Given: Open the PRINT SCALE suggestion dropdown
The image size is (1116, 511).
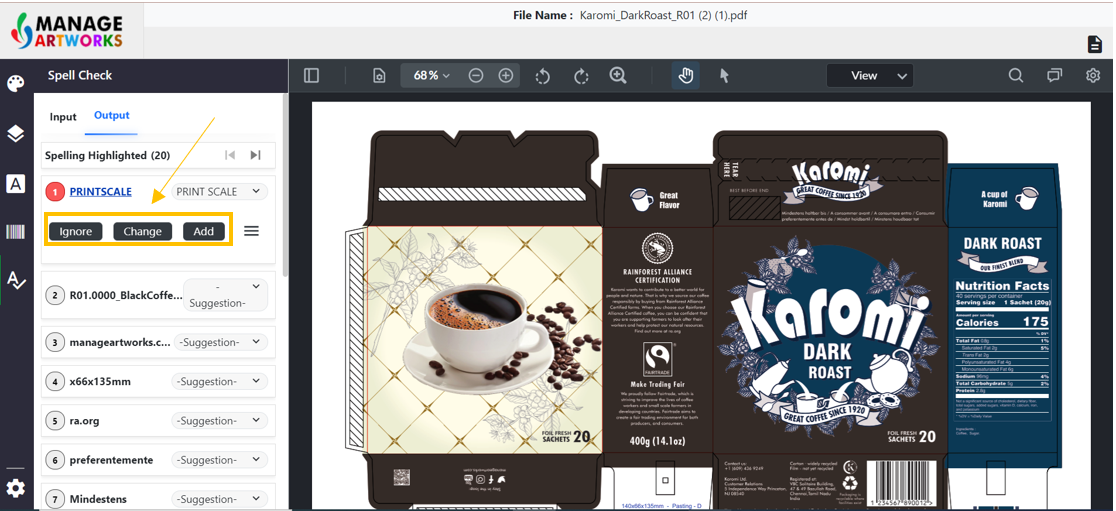Looking at the screenshot, I should tap(219, 191).
